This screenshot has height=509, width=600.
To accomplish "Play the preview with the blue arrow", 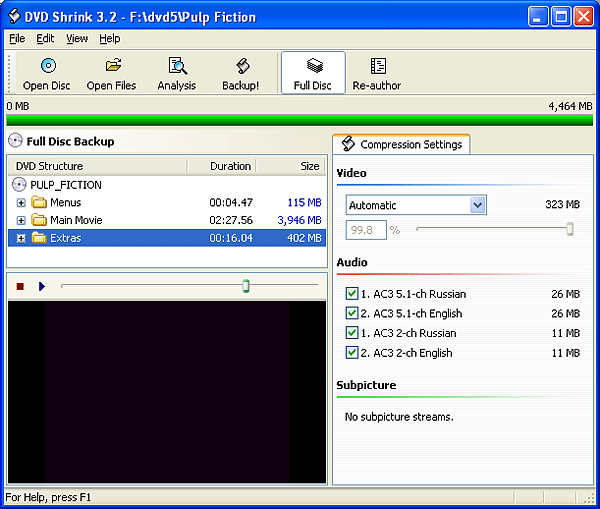I will (42, 286).
